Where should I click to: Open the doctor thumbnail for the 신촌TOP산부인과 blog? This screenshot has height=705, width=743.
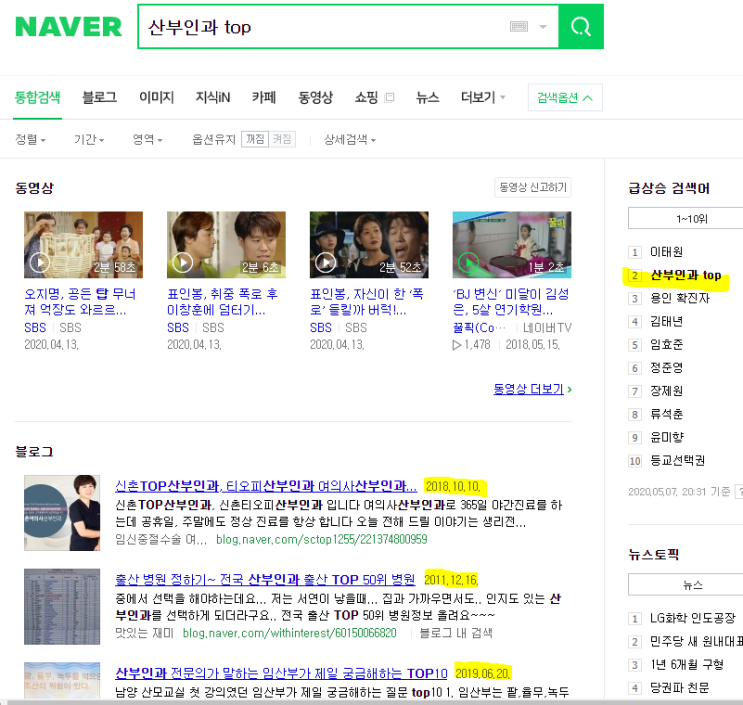62,513
